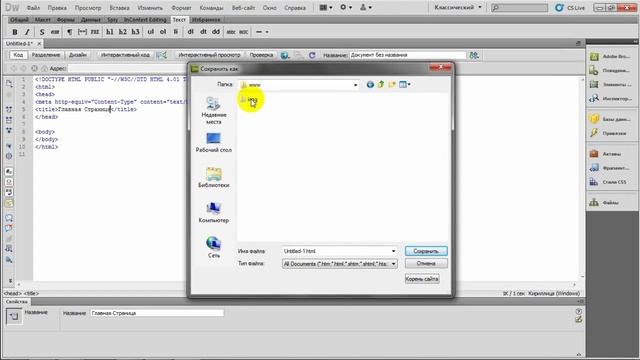Insert a List Item with the li icon
Image resolution: width=640 pixels, height=360 pixels.
pyautogui.click(x=176, y=32)
